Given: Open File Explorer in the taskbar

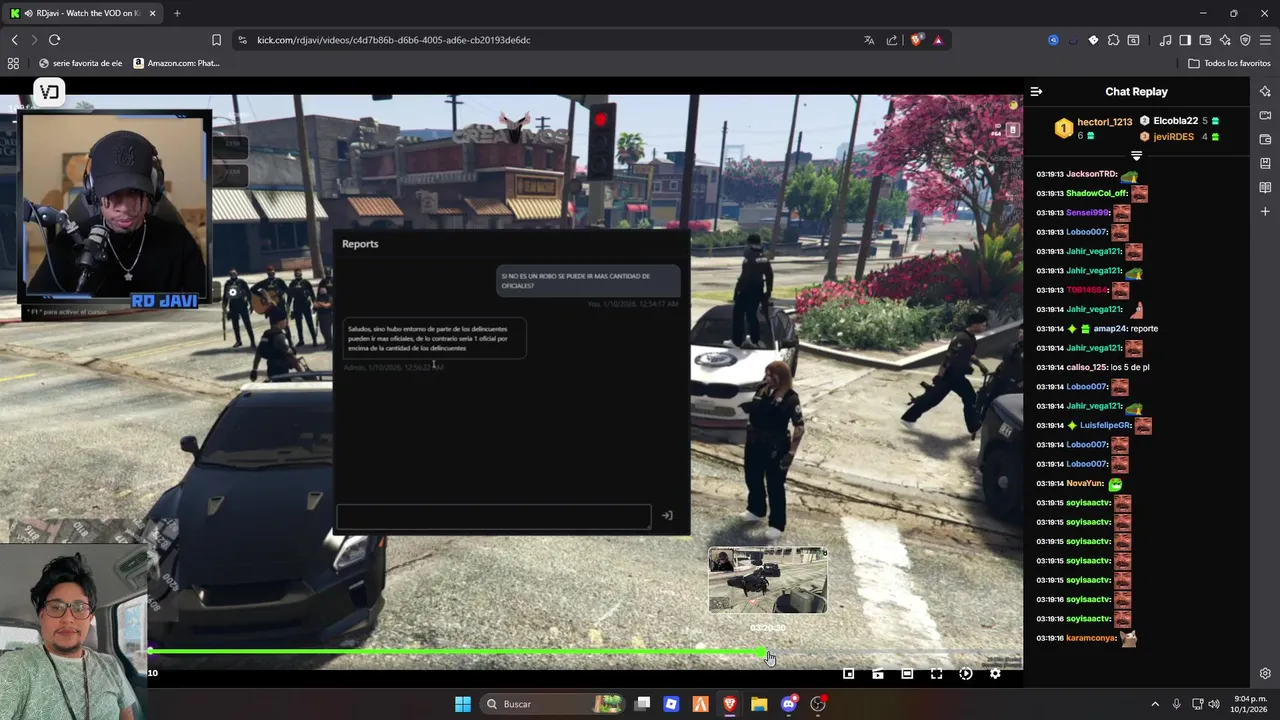Looking at the screenshot, I should pos(759,704).
